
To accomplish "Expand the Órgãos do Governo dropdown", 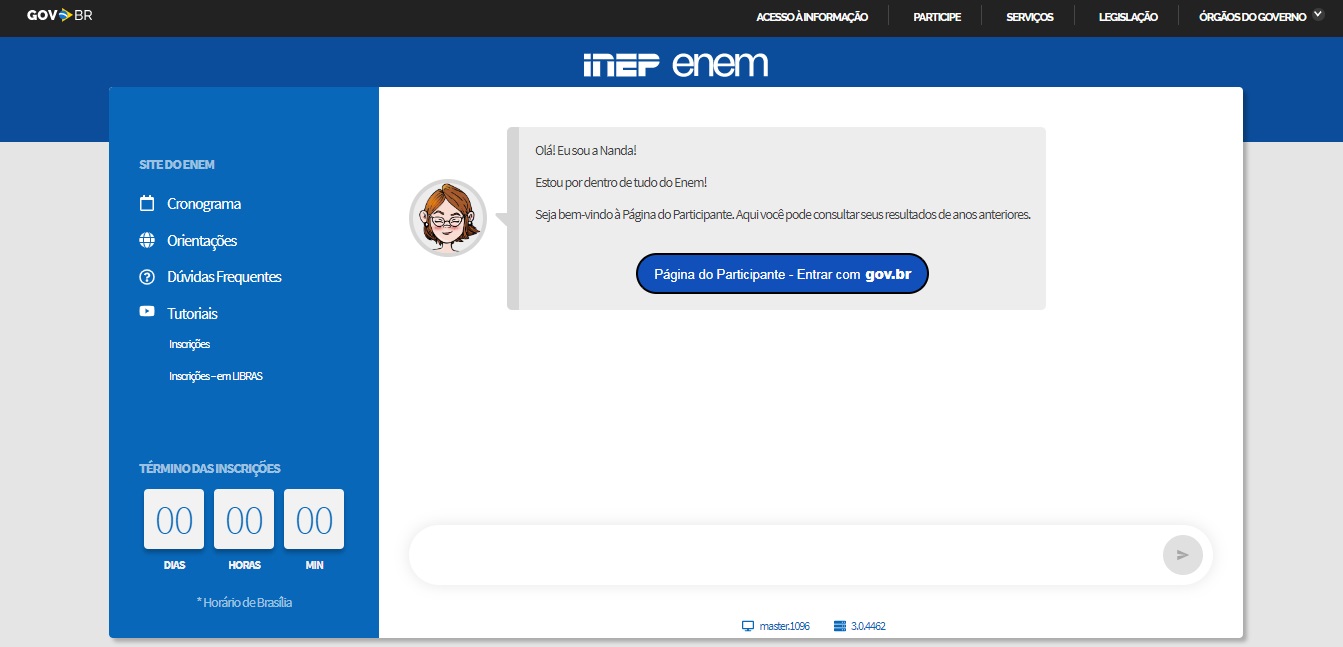I will pyautogui.click(x=1265, y=17).
